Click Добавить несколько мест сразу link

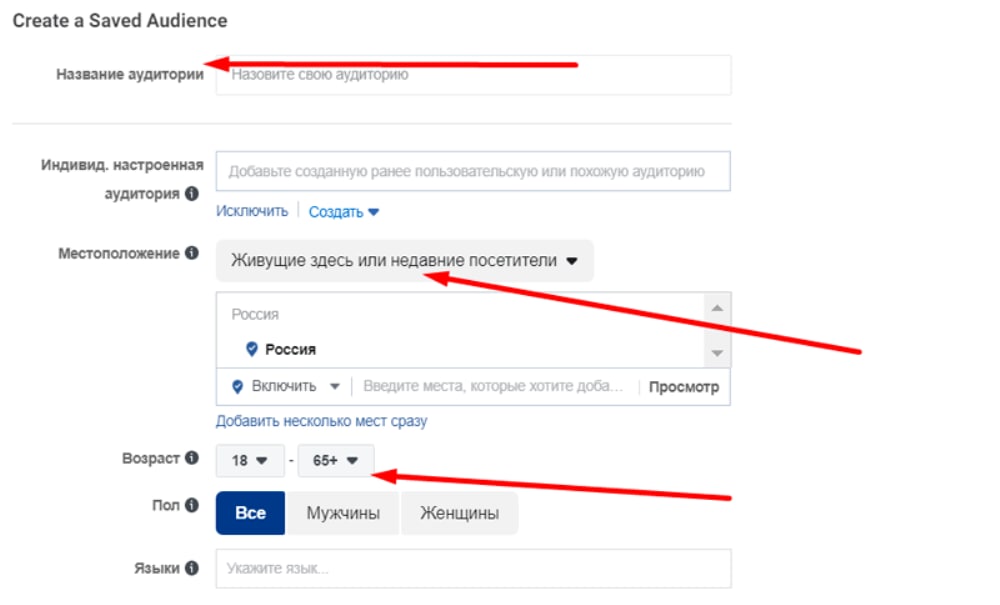pos(321,421)
